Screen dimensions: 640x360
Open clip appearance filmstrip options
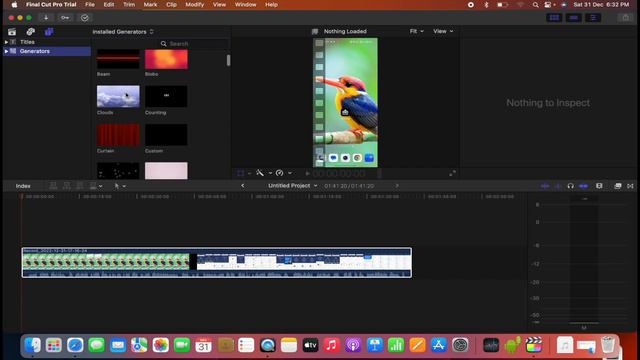pyautogui.click(x=599, y=186)
